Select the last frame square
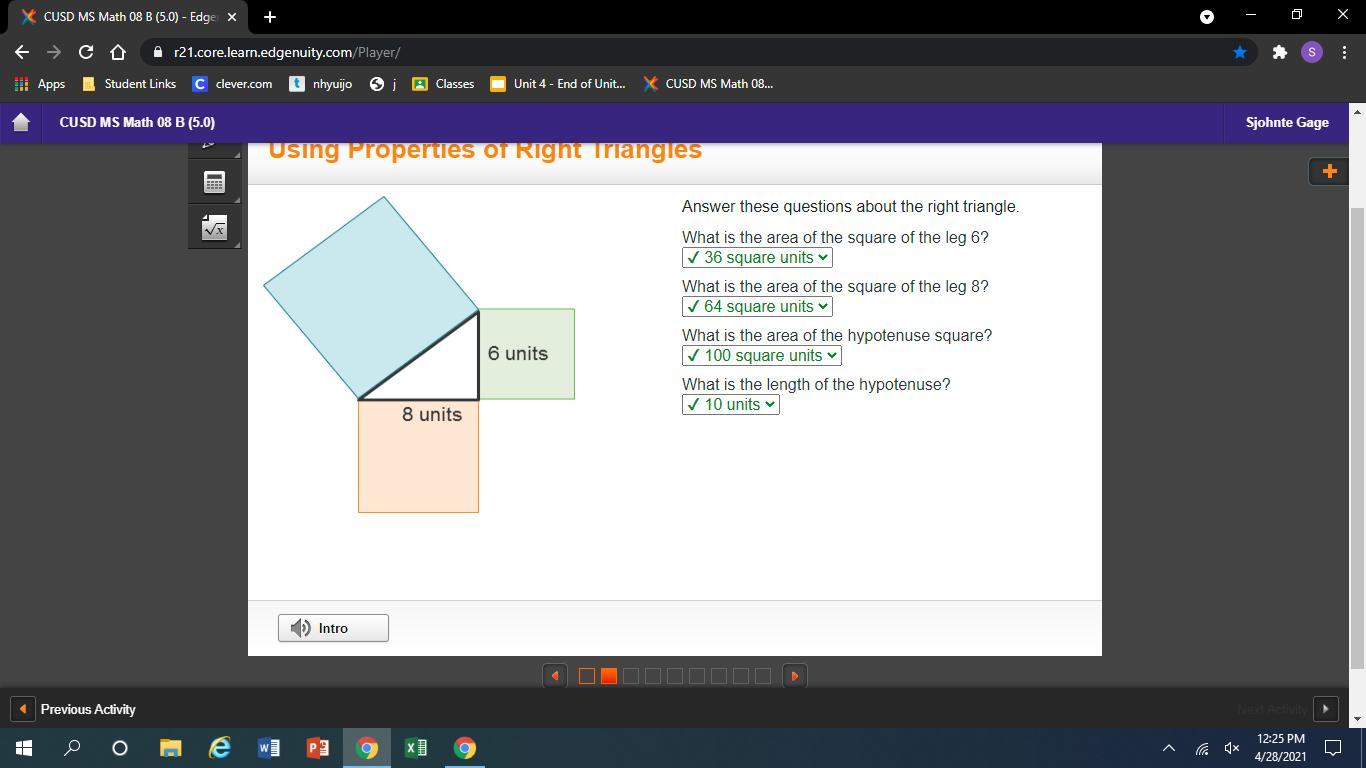Screen dimensions: 1366x768 pyautogui.click(x=763, y=676)
